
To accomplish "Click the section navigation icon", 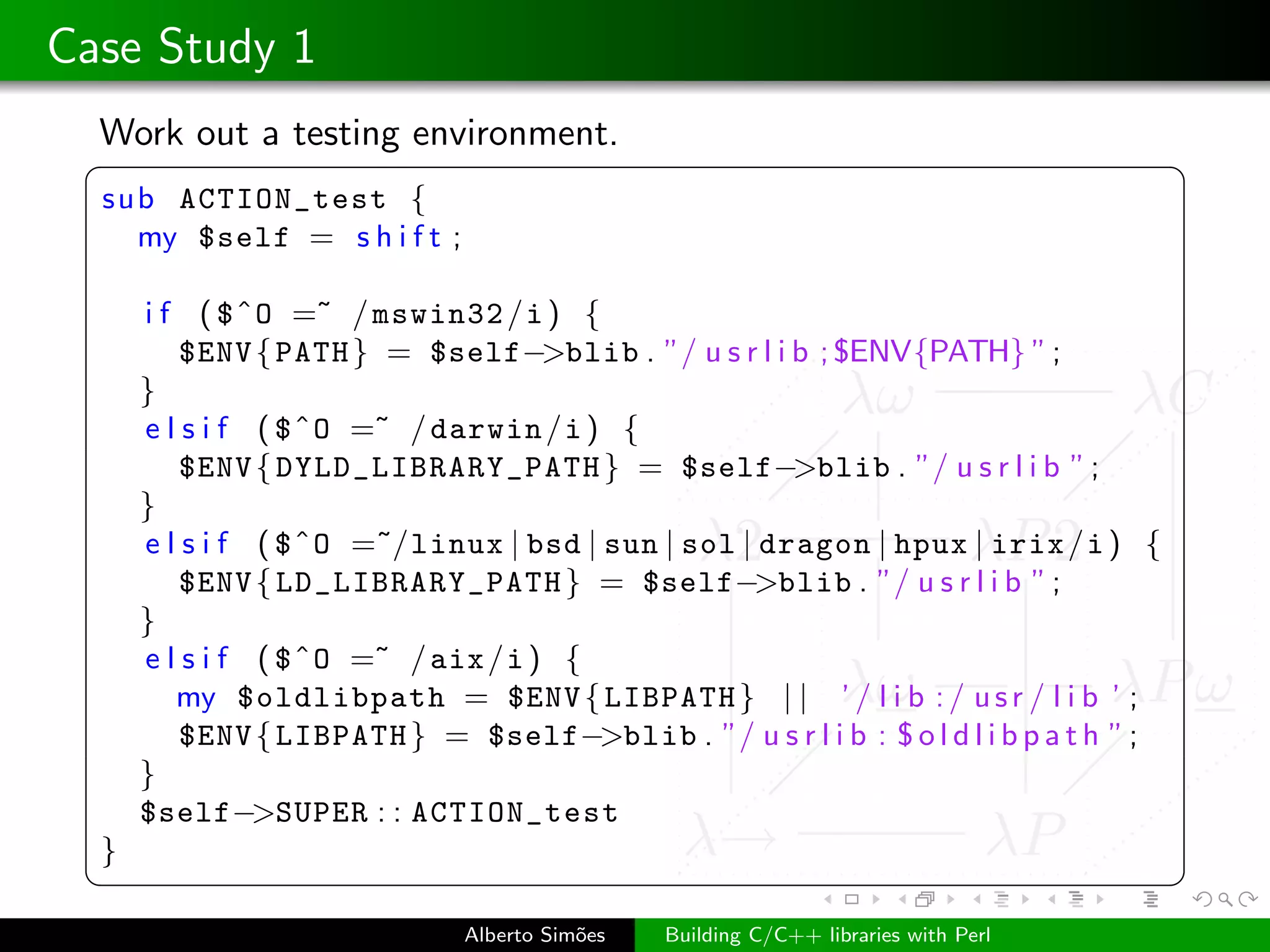I will (1077, 899).
